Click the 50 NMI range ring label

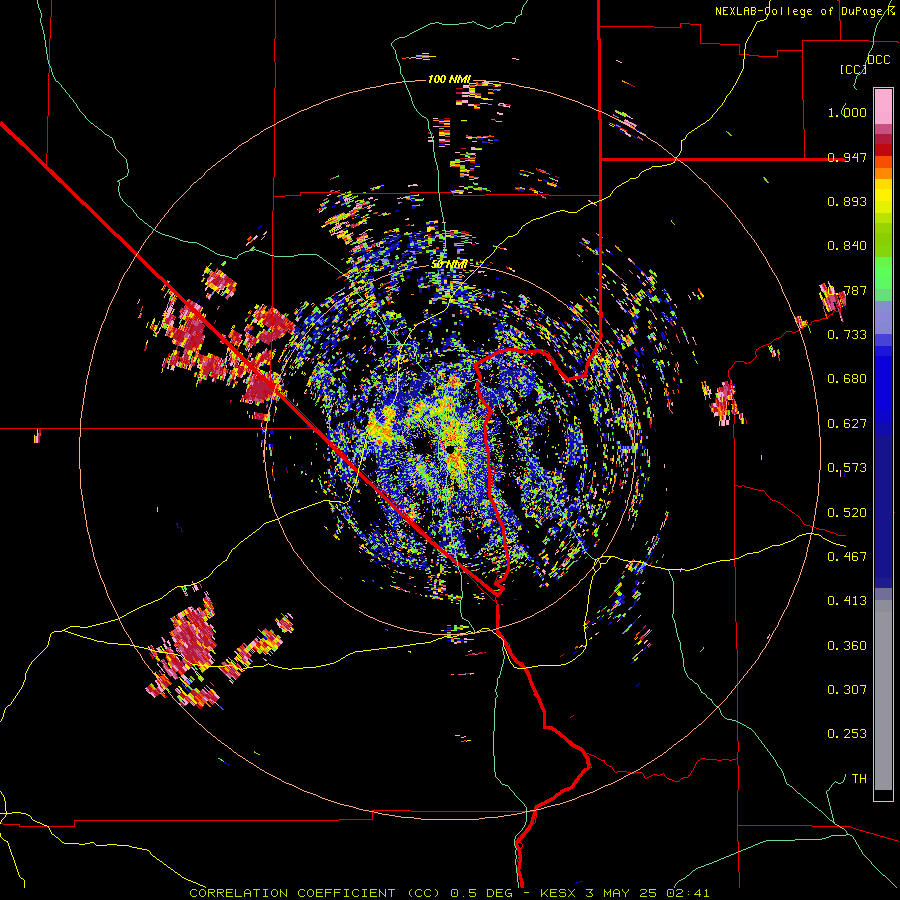click(x=449, y=265)
